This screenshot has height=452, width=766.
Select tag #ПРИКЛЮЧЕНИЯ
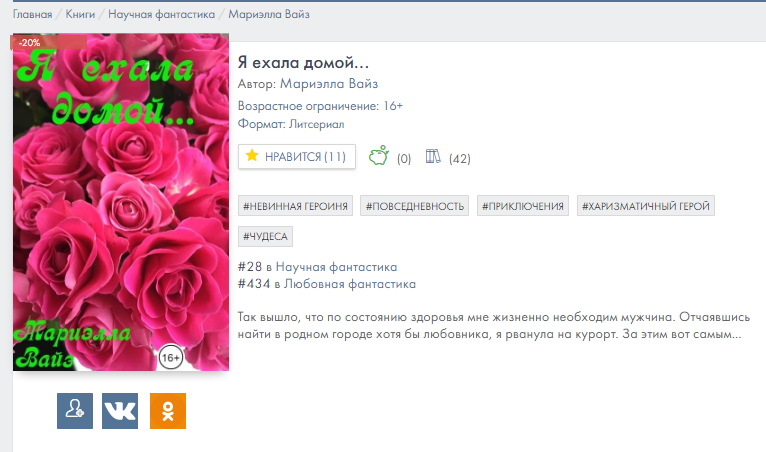pyautogui.click(x=523, y=206)
